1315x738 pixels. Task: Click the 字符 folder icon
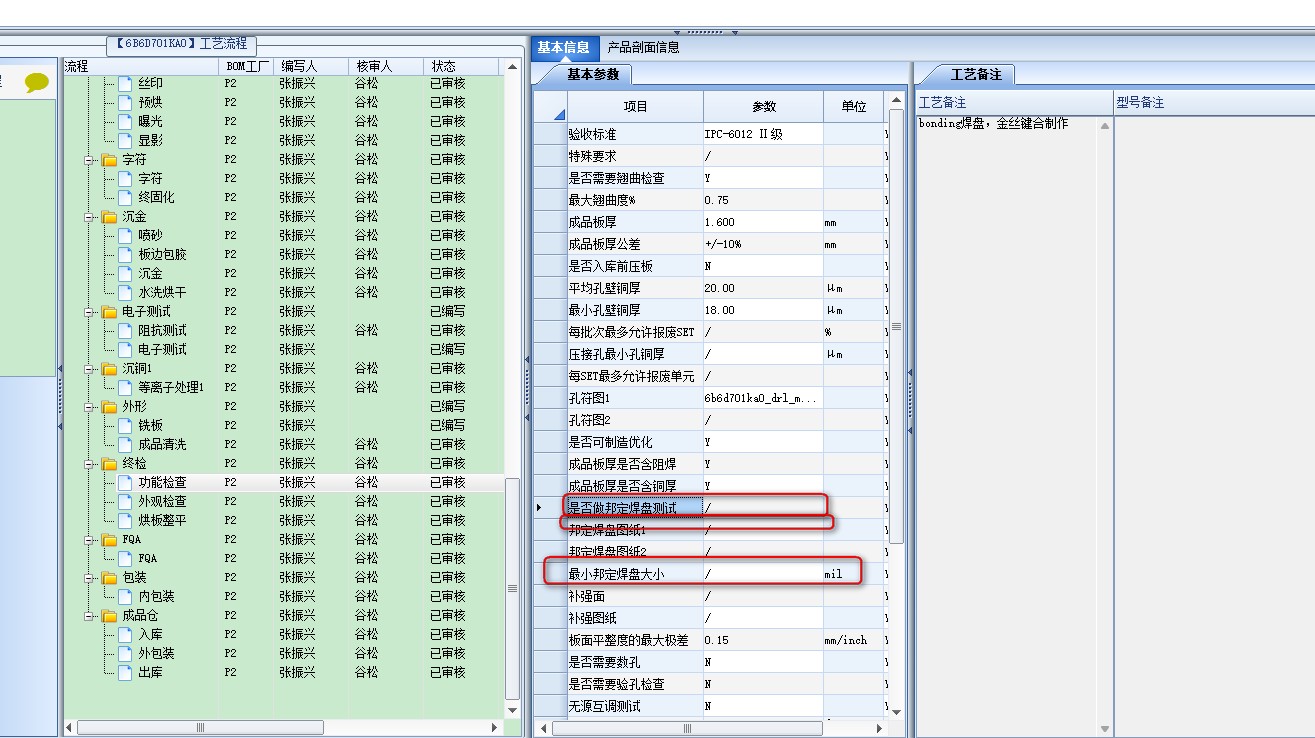[x=109, y=159]
